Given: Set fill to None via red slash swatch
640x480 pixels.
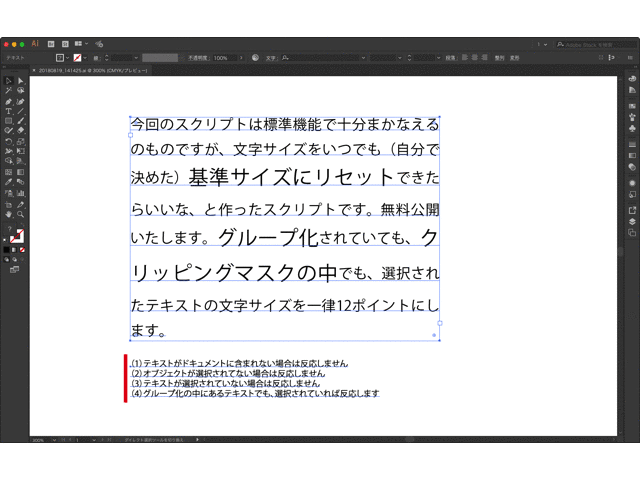Looking at the screenshot, I should pos(22,249).
